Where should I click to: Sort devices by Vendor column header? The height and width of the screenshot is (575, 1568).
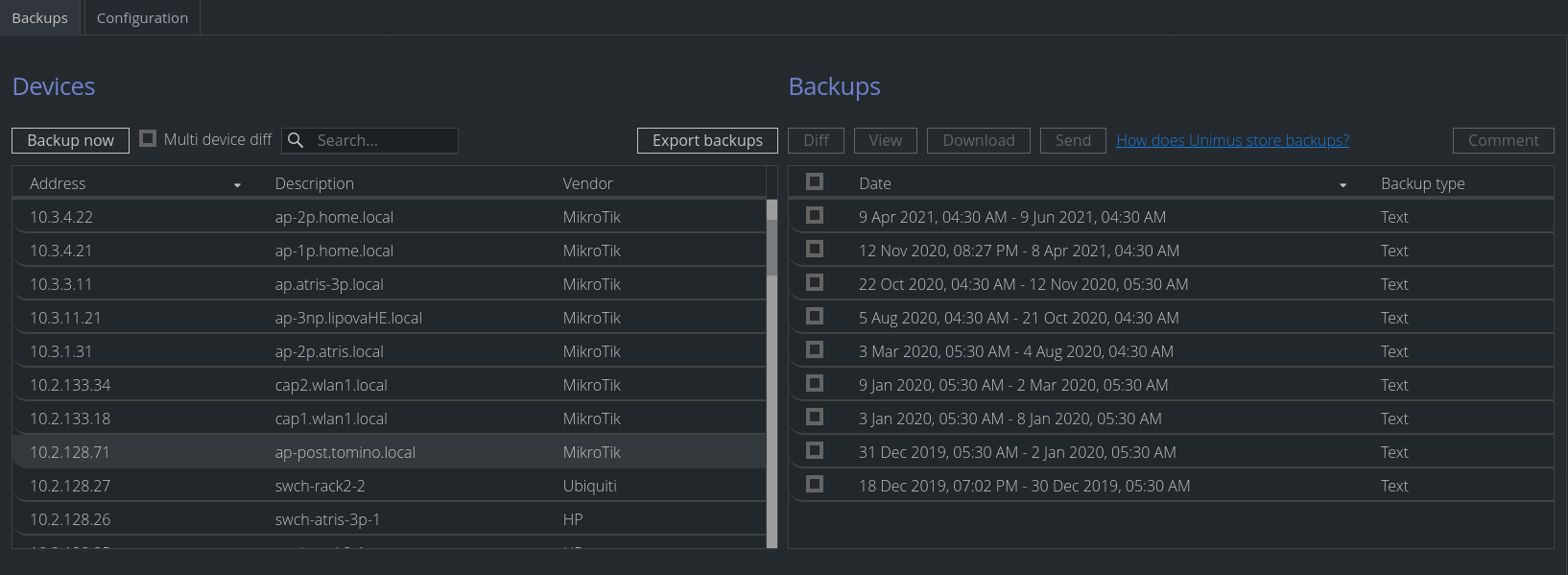pos(587,183)
